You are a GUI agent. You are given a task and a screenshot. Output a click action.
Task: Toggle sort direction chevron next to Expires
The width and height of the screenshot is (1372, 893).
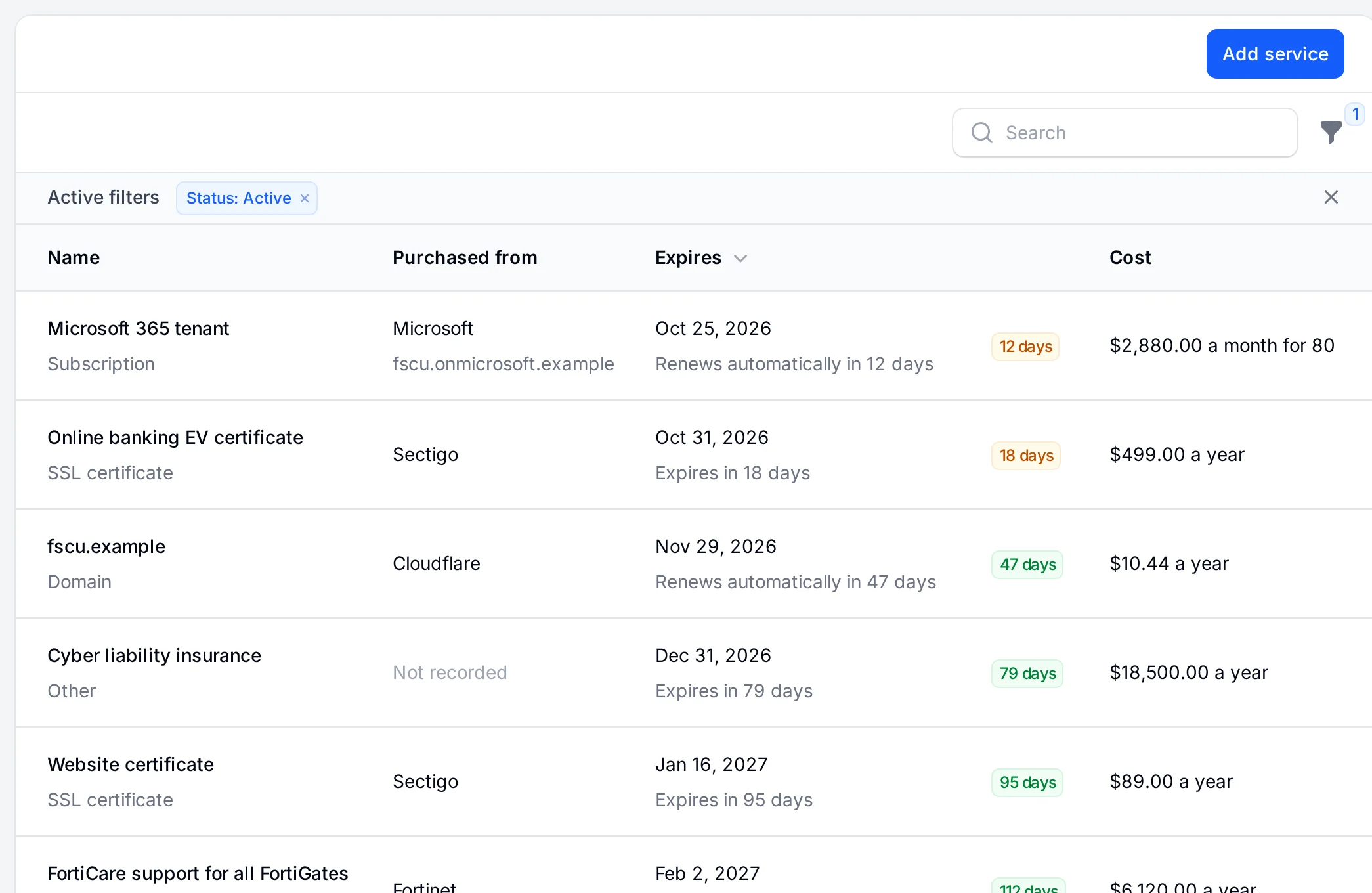pyautogui.click(x=740, y=258)
